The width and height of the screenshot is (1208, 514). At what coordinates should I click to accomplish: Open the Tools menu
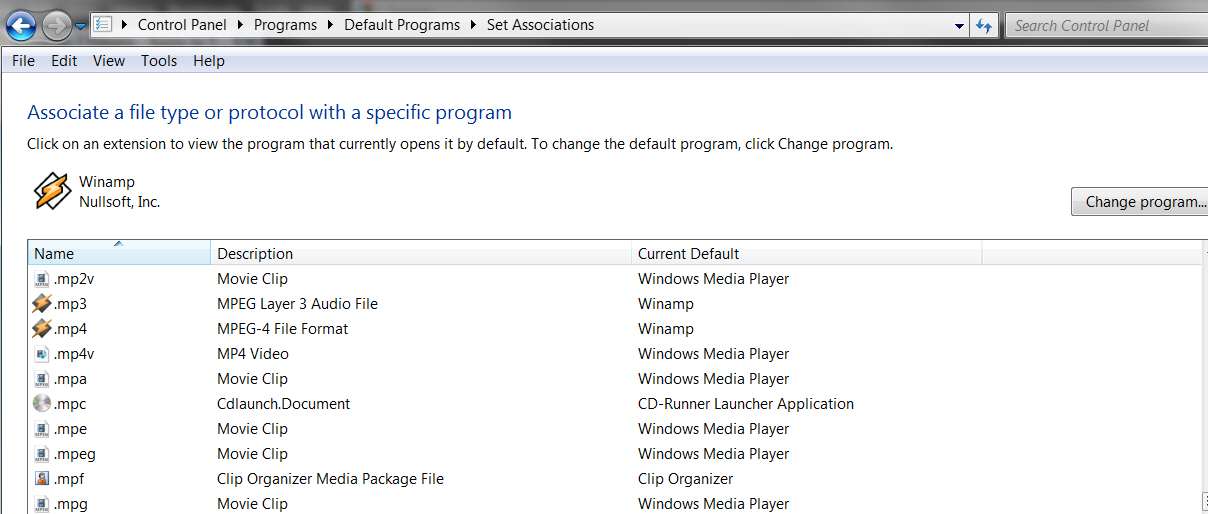[x=159, y=61]
